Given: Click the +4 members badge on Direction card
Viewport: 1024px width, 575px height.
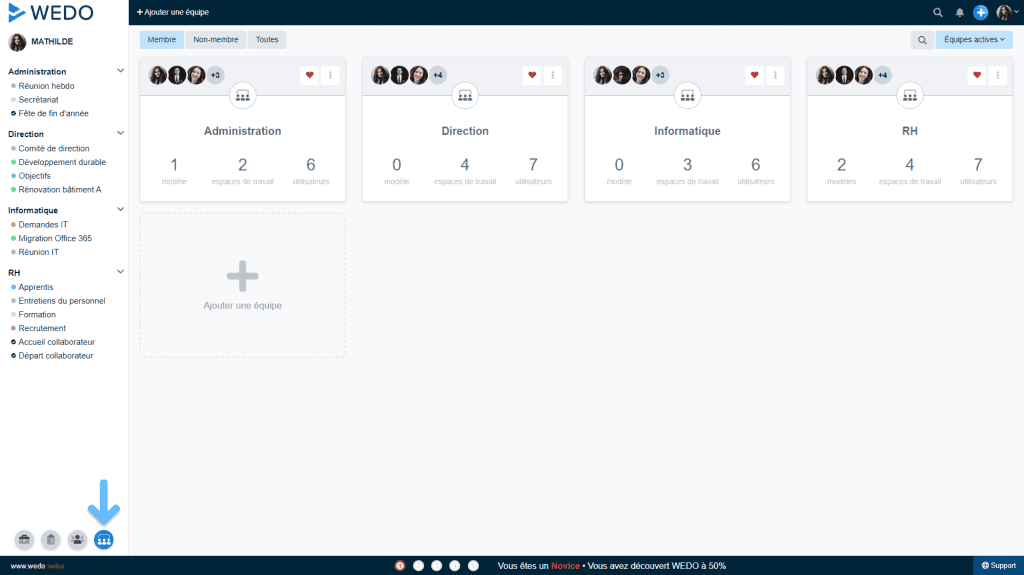Looking at the screenshot, I should click(x=438, y=75).
